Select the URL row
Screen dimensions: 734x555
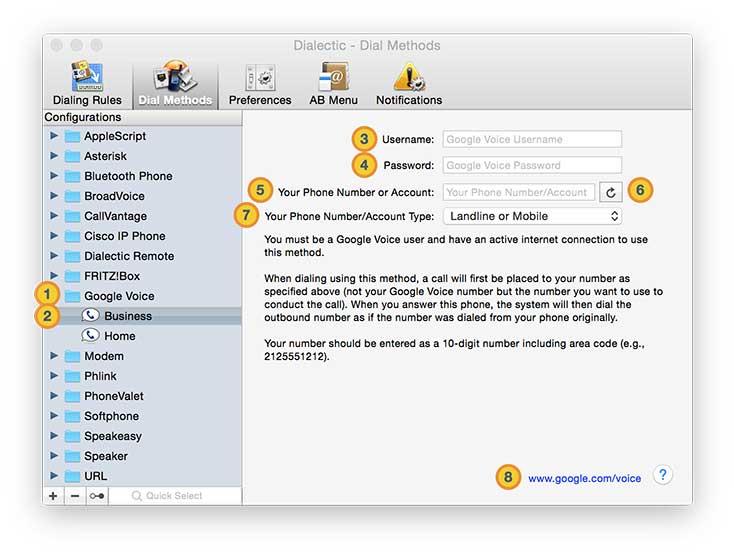142,476
